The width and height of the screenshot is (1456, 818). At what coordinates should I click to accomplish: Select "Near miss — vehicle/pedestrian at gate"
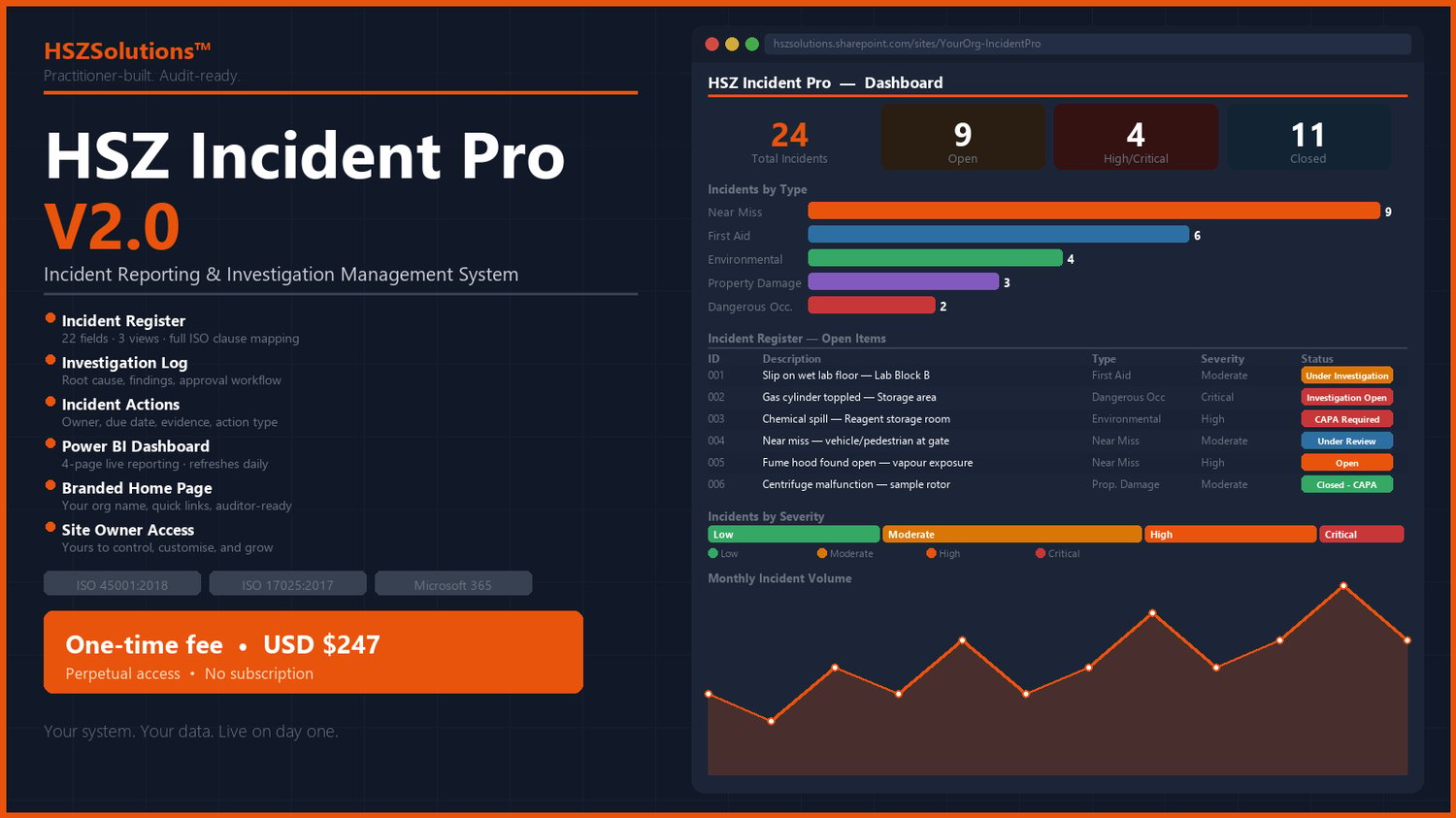[856, 441]
